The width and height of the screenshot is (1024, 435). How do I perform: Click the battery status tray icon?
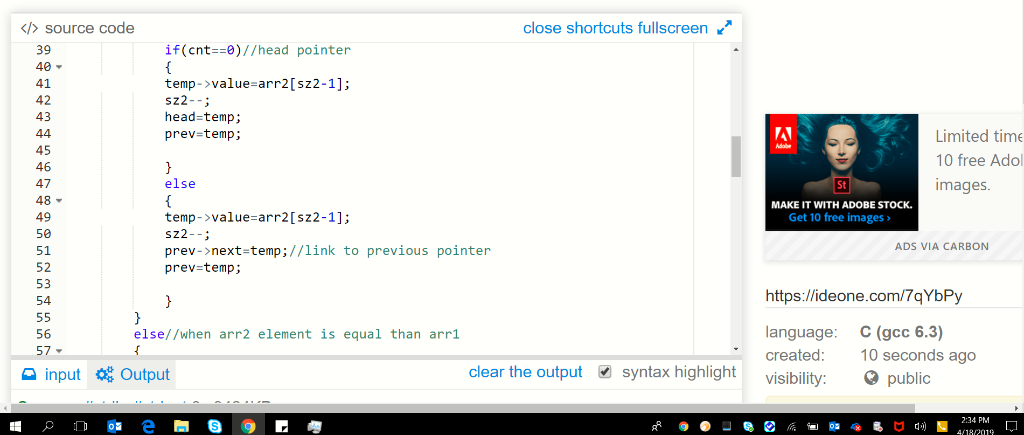[813, 427]
